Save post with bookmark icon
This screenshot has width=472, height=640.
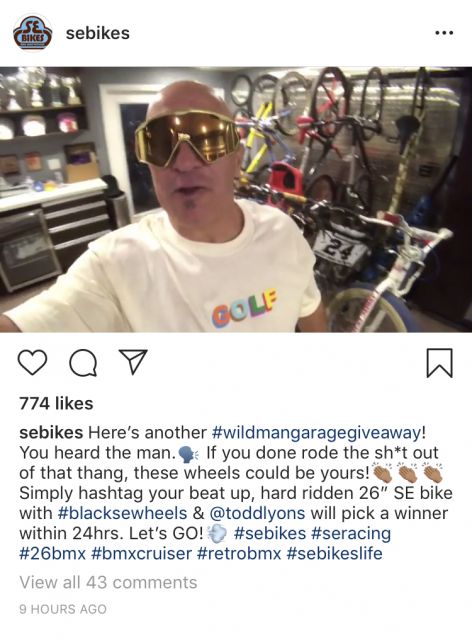pos(440,362)
